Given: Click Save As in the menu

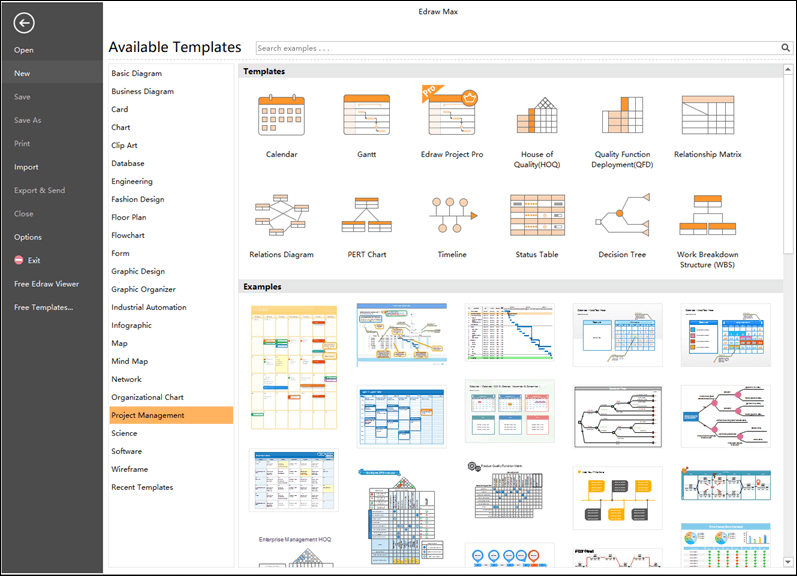Looking at the screenshot, I should coord(27,120).
